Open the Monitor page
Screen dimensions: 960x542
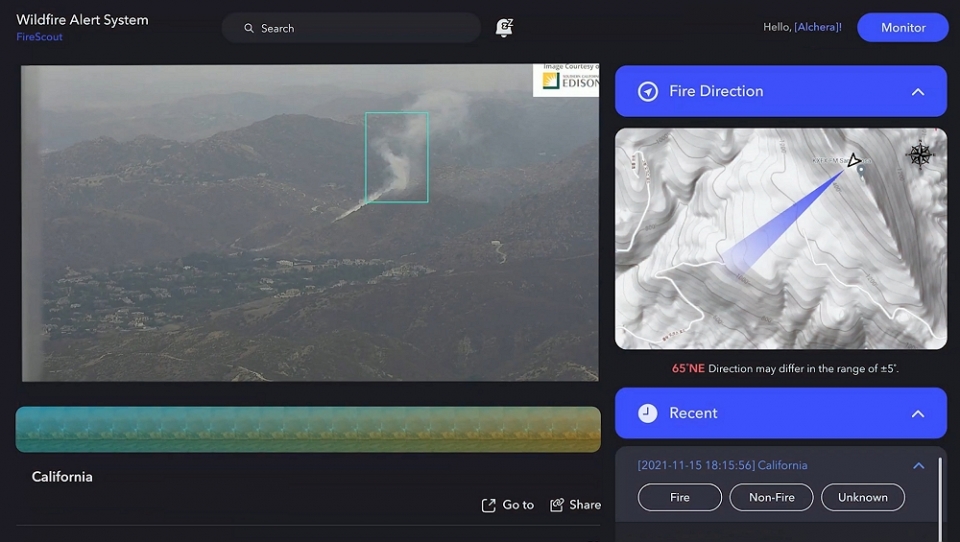902,28
